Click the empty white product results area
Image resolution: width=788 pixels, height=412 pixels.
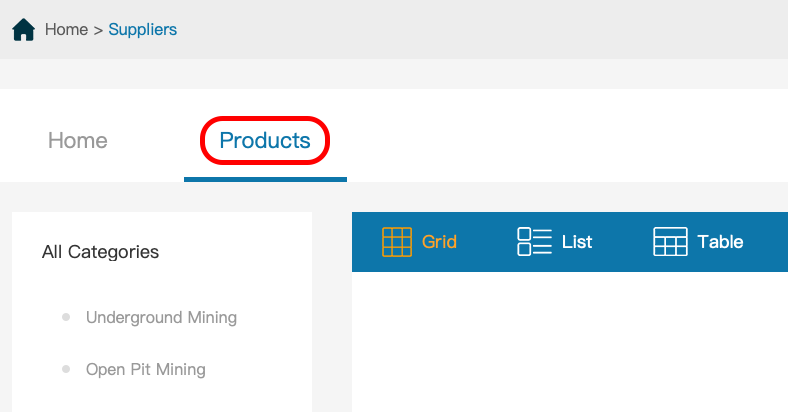570,342
